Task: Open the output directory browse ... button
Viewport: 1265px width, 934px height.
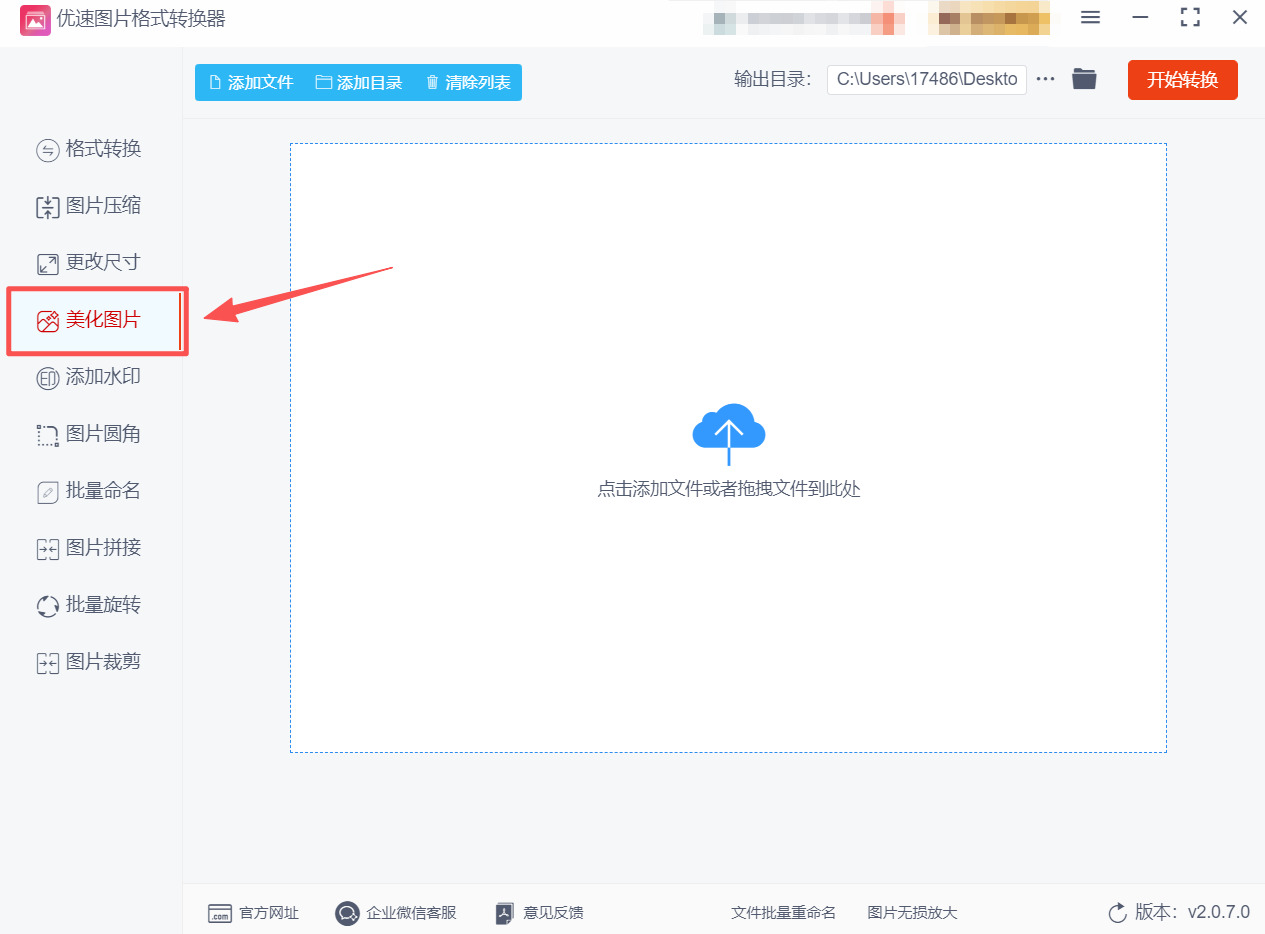Action: [x=1045, y=78]
